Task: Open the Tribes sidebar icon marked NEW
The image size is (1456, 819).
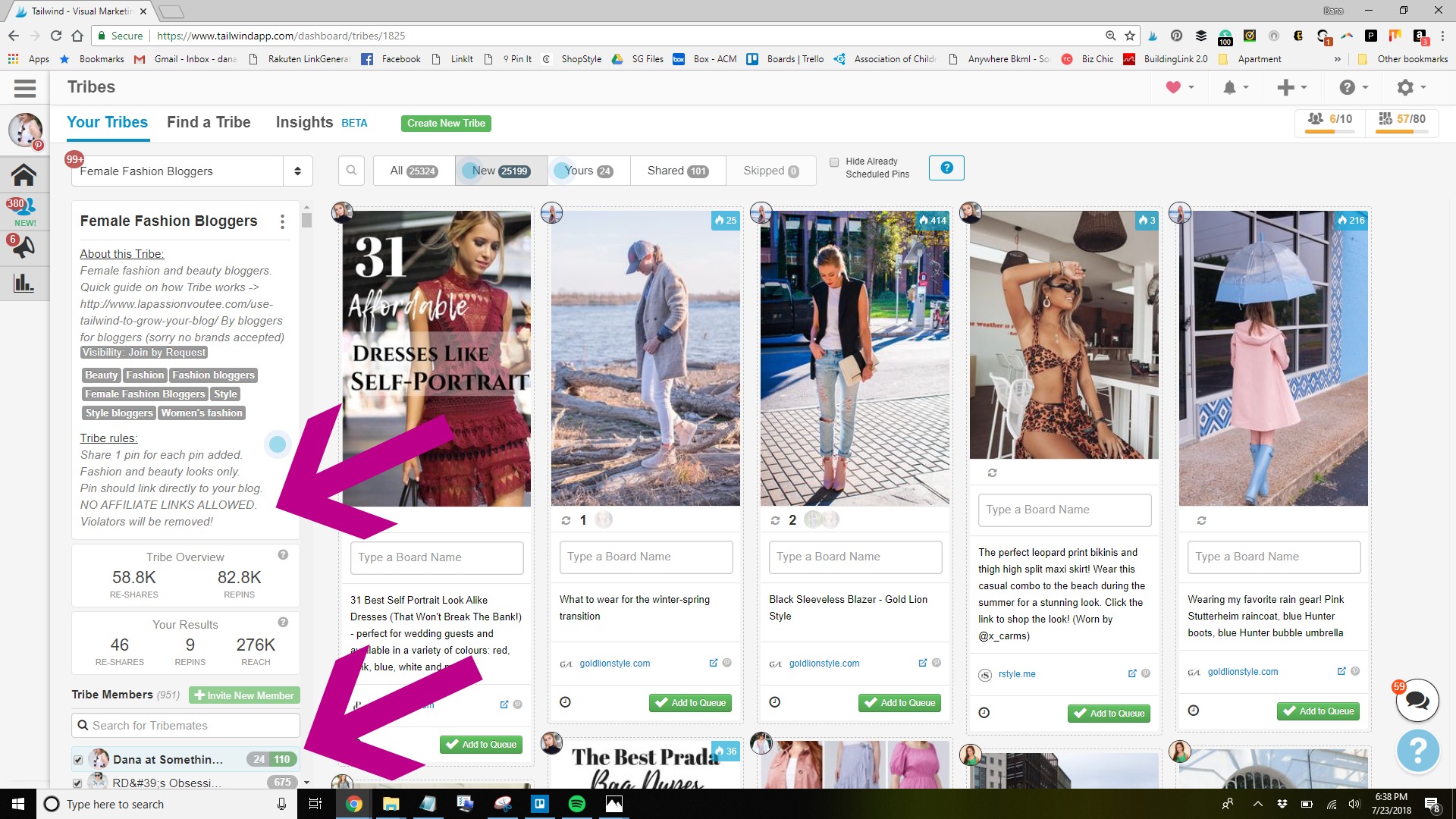Action: tap(24, 211)
